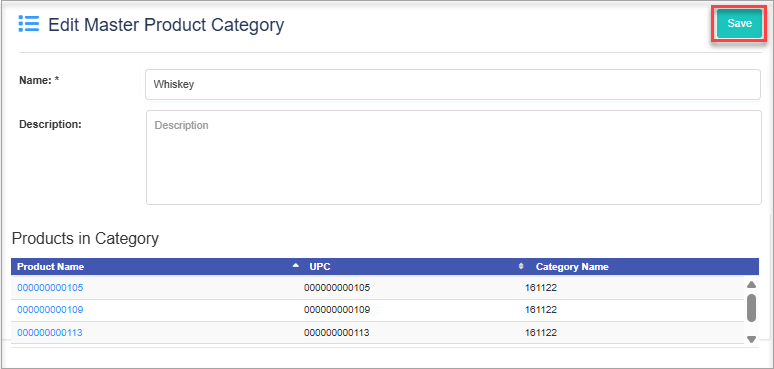The image size is (774, 369).
Task: Sort the table by UPC column
Action: [x=320, y=267]
